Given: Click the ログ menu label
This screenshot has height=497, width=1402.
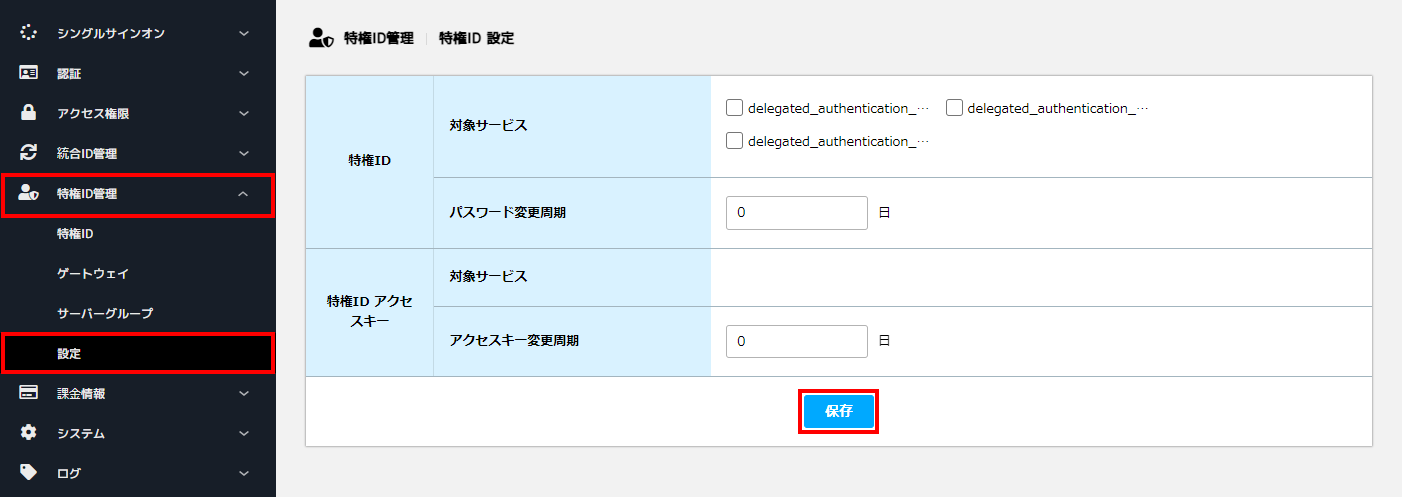Looking at the screenshot, I should click(x=69, y=473).
